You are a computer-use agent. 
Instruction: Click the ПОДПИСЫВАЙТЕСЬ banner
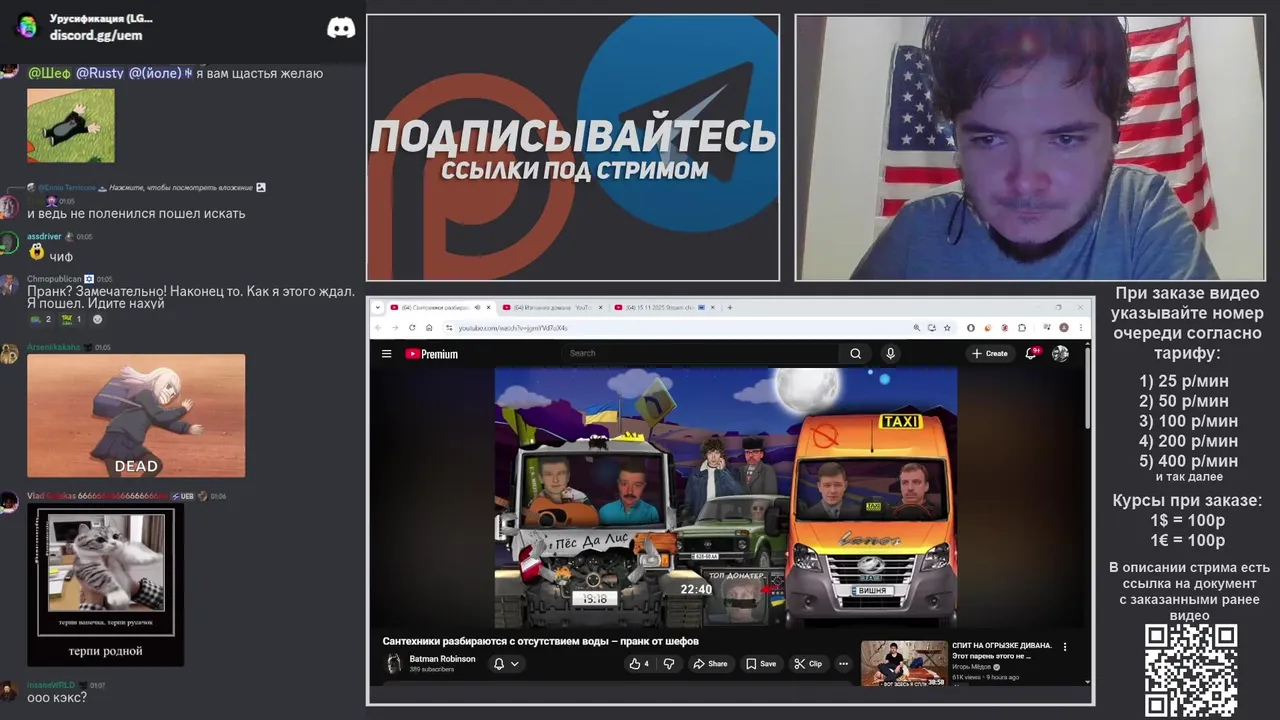coord(573,147)
